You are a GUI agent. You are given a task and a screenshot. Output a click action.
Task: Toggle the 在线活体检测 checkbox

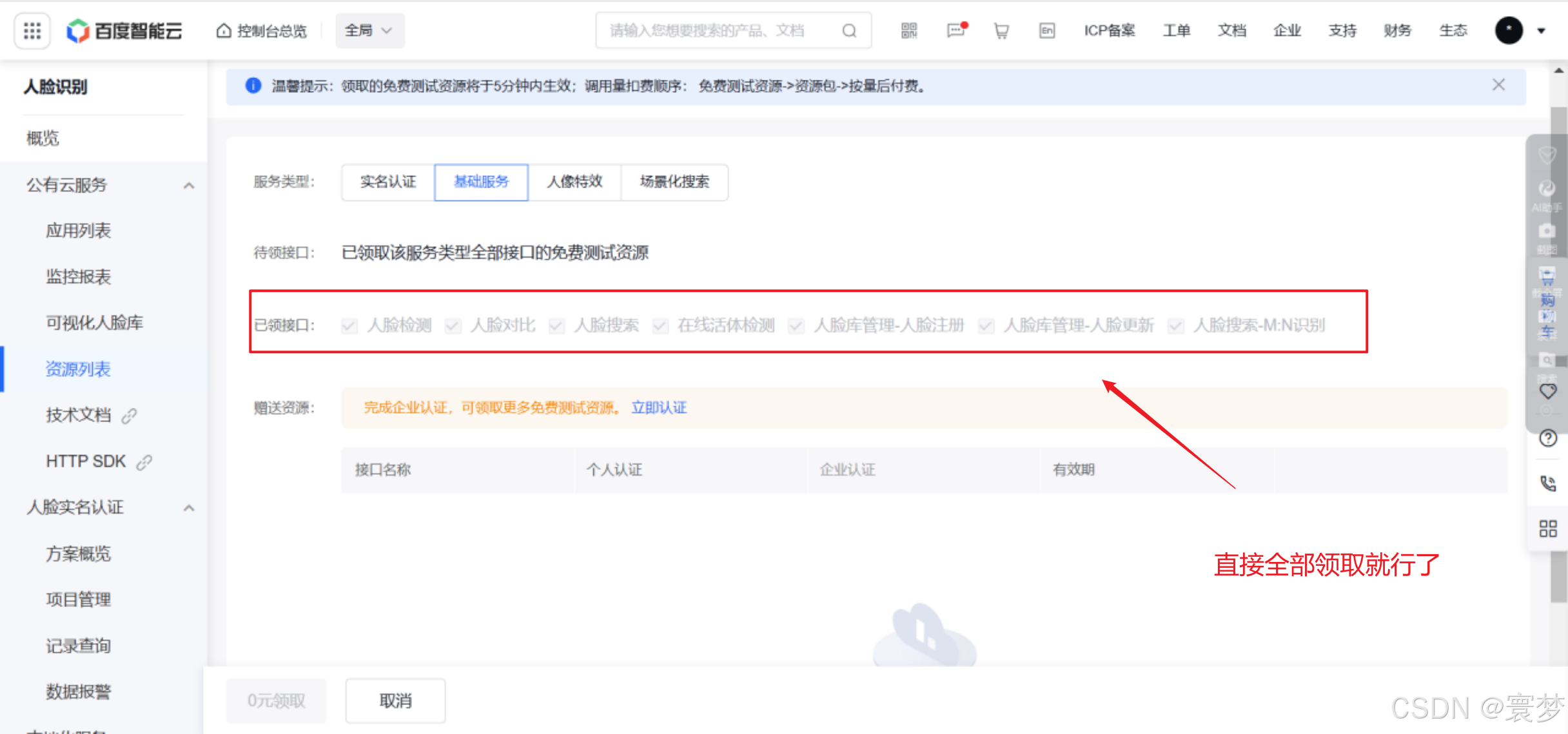pos(660,325)
